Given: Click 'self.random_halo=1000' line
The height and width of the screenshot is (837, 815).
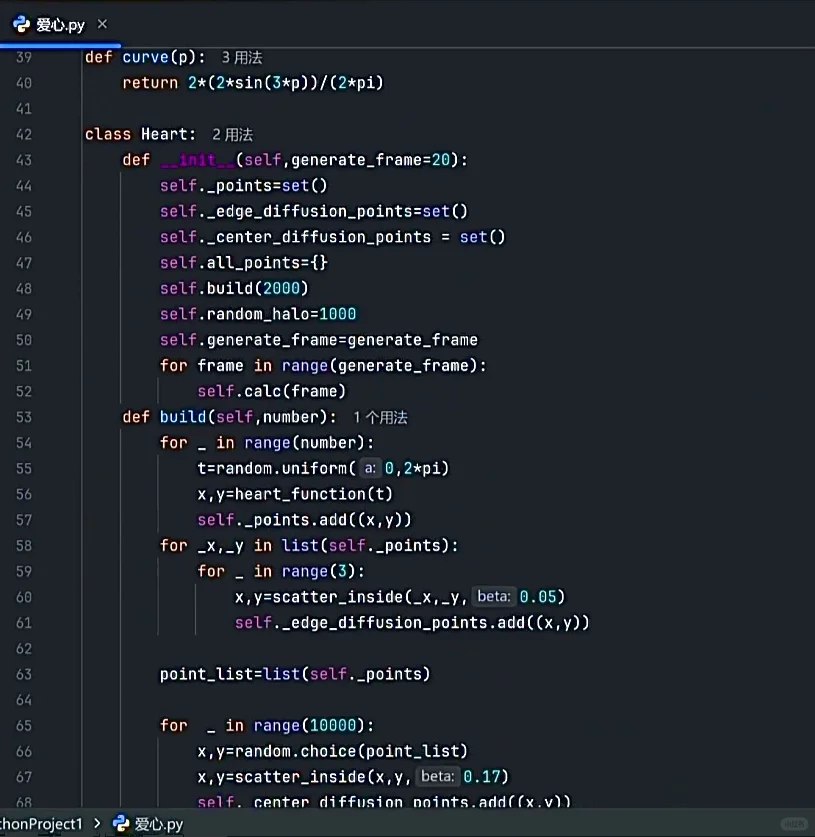Looking at the screenshot, I should point(258,314).
